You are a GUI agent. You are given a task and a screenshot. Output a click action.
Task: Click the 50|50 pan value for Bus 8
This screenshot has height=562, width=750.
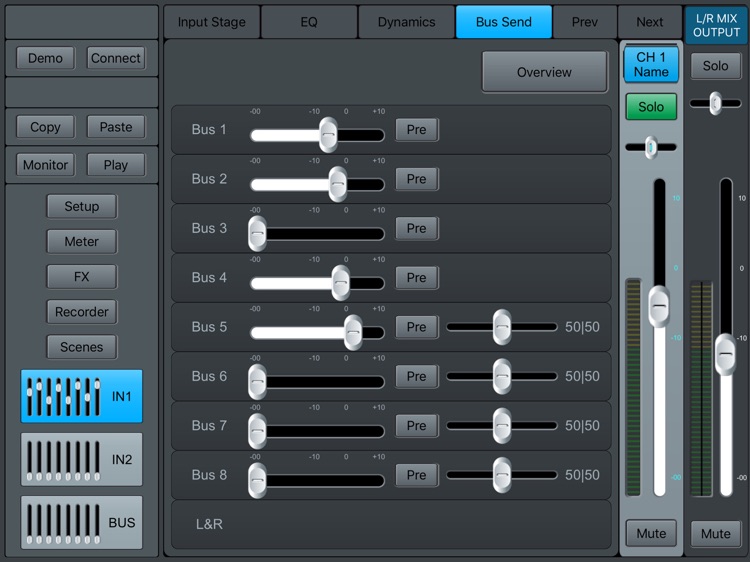pyautogui.click(x=582, y=475)
